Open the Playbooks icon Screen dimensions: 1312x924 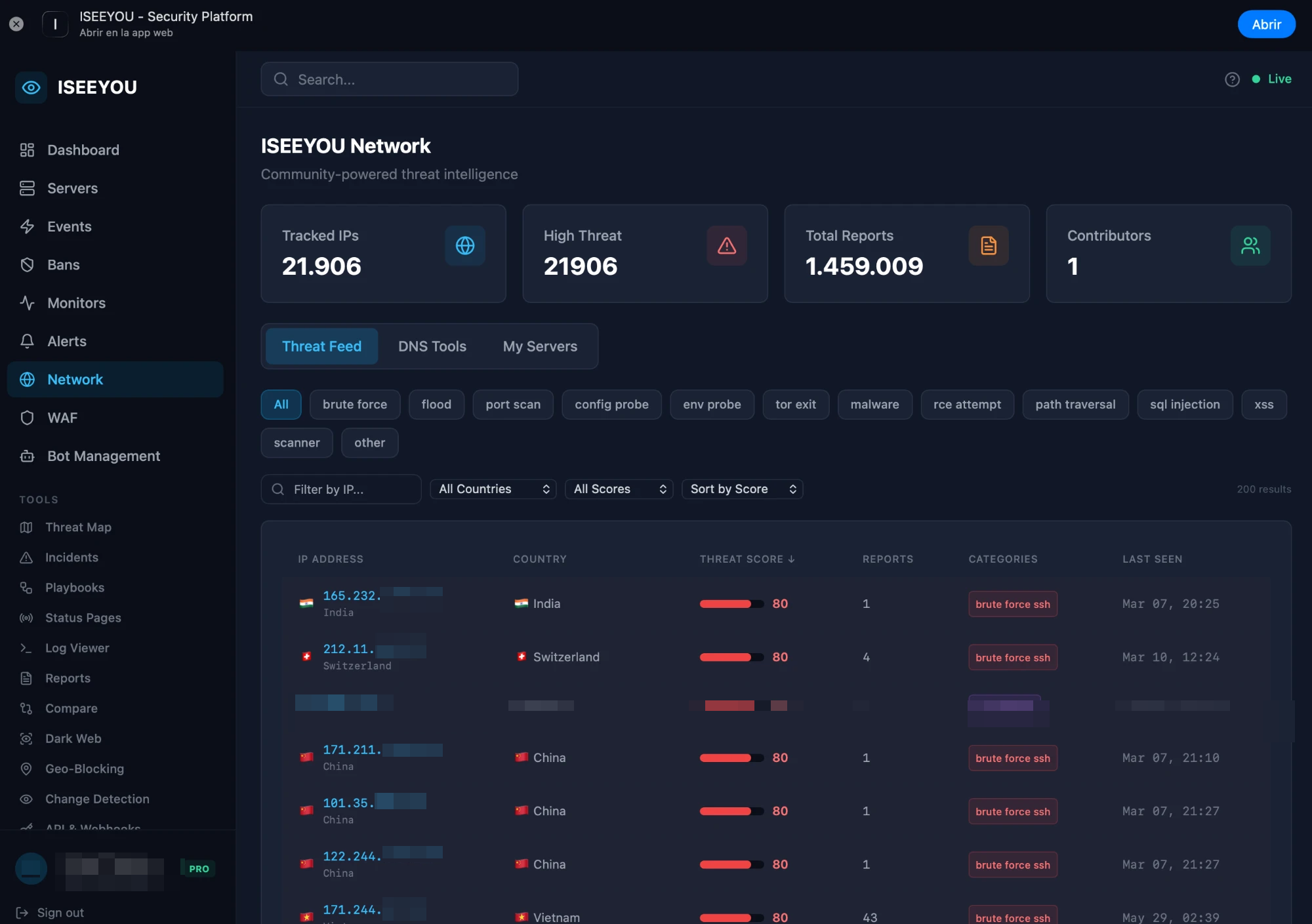click(x=26, y=588)
